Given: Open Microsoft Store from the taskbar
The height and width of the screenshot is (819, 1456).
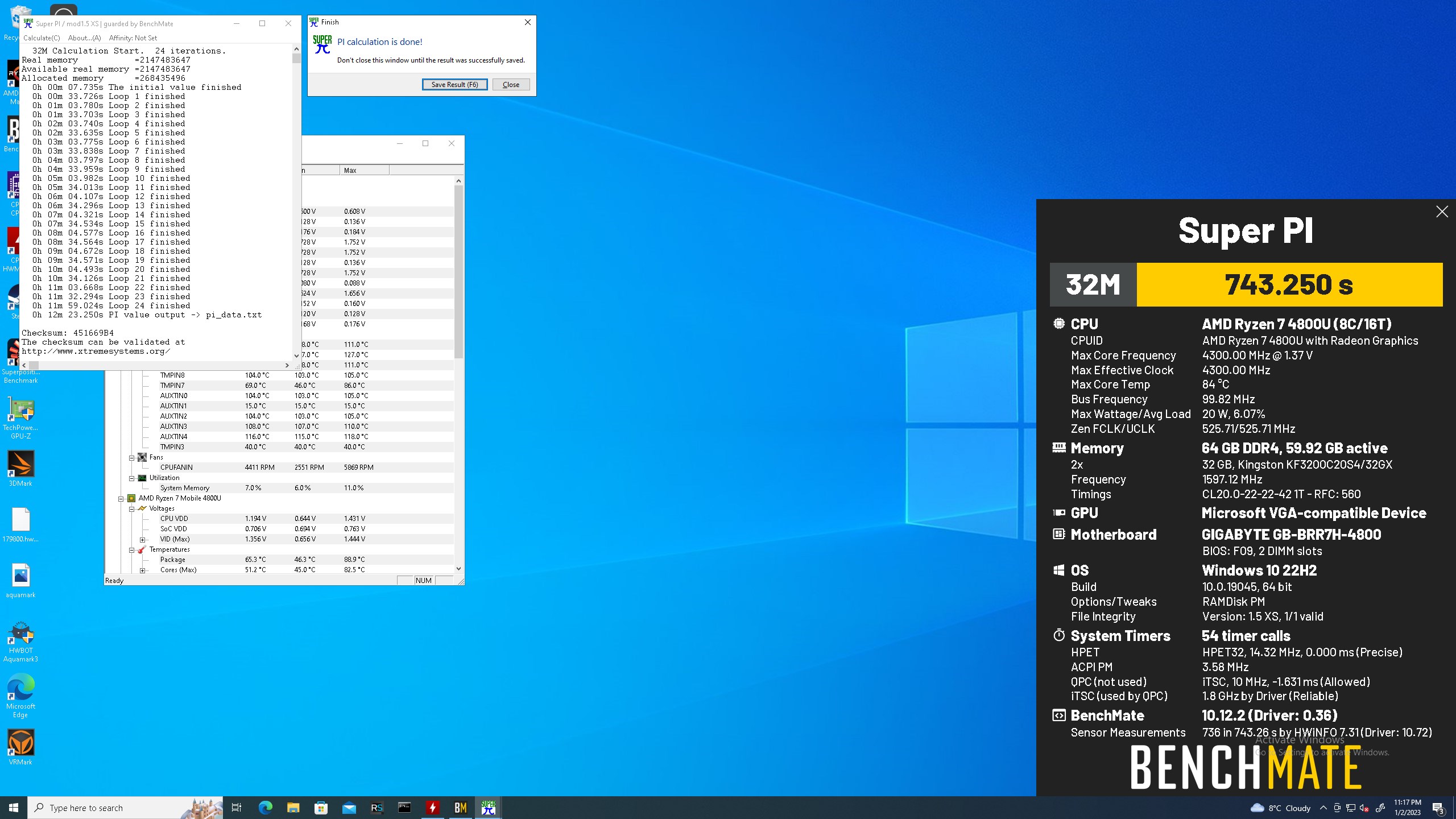Looking at the screenshot, I should click(321, 808).
